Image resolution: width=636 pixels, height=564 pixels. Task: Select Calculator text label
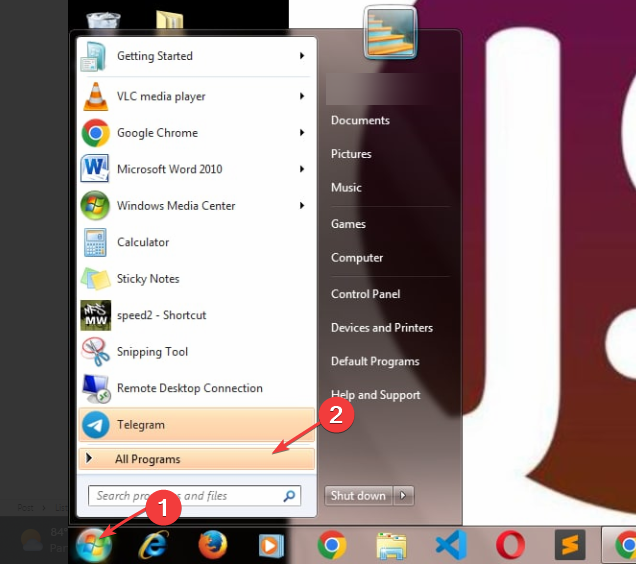pyautogui.click(x=143, y=242)
